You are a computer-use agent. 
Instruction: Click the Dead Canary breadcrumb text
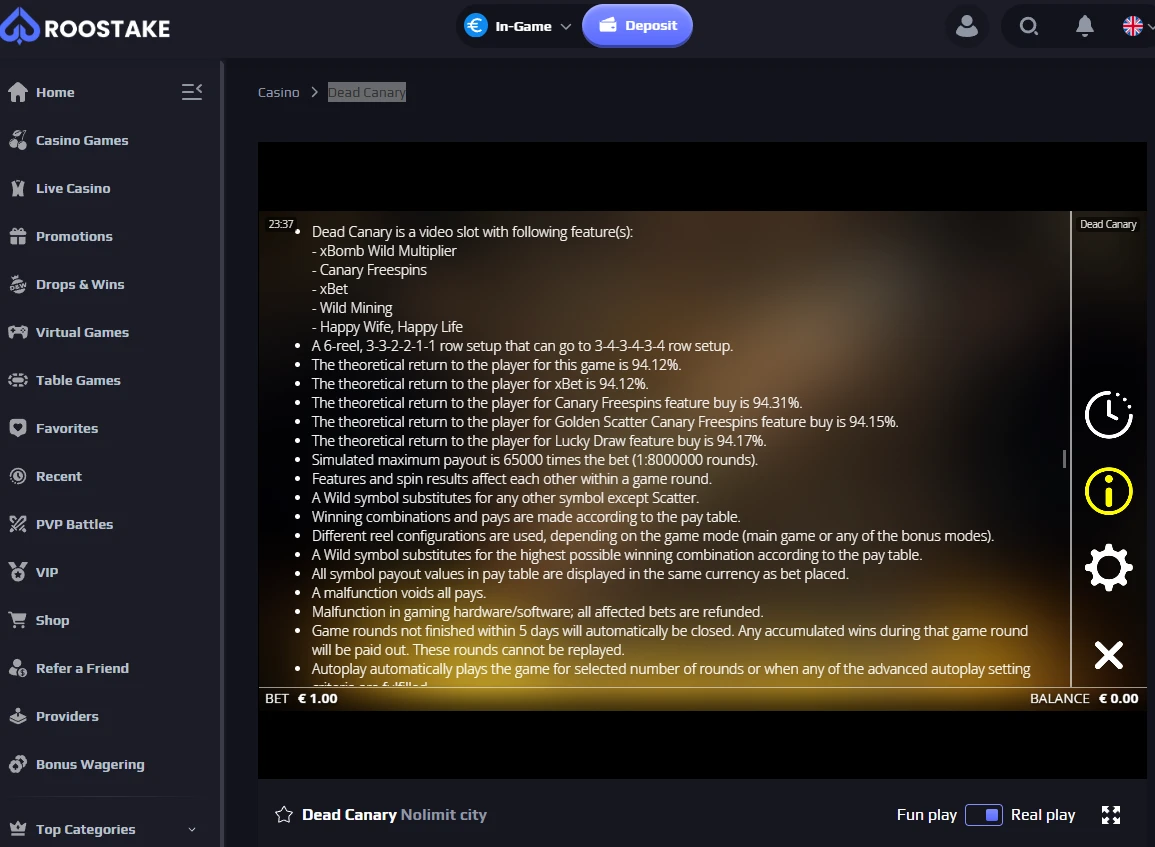click(x=367, y=92)
